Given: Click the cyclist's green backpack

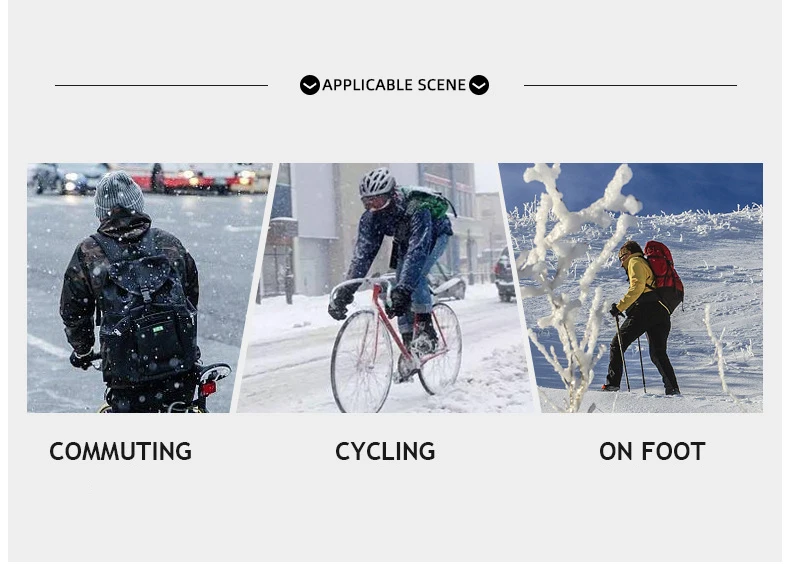Looking at the screenshot, I should pyautogui.click(x=427, y=202).
